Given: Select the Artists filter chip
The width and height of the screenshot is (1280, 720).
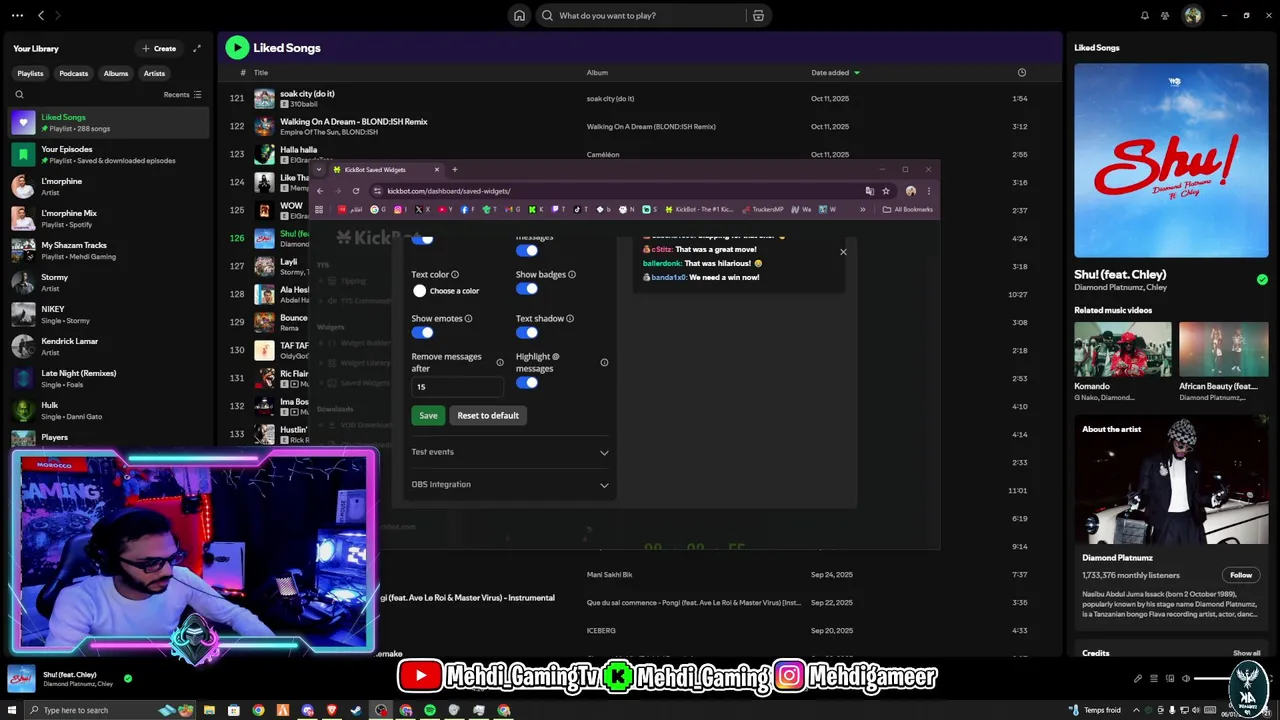Looking at the screenshot, I should tap(154, 73).
